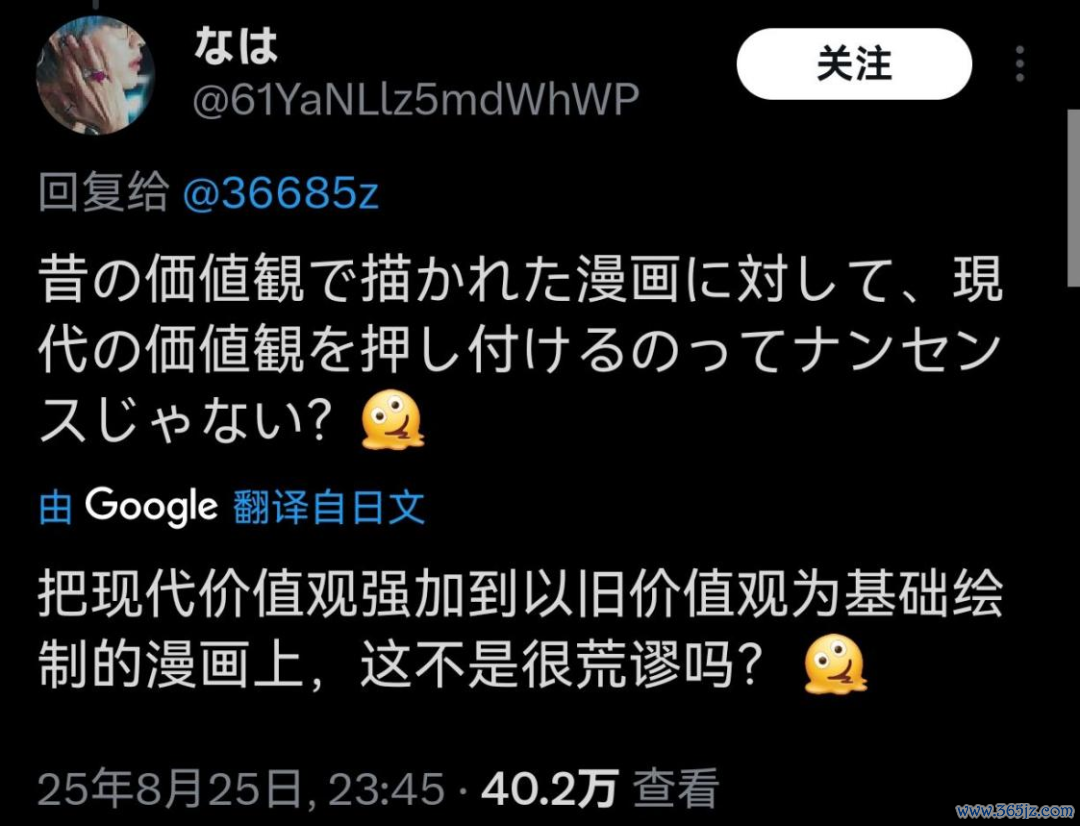Click the 翻译自日文 translation label
This screenshot has width=1080, height=826.
tap(329, 508)
